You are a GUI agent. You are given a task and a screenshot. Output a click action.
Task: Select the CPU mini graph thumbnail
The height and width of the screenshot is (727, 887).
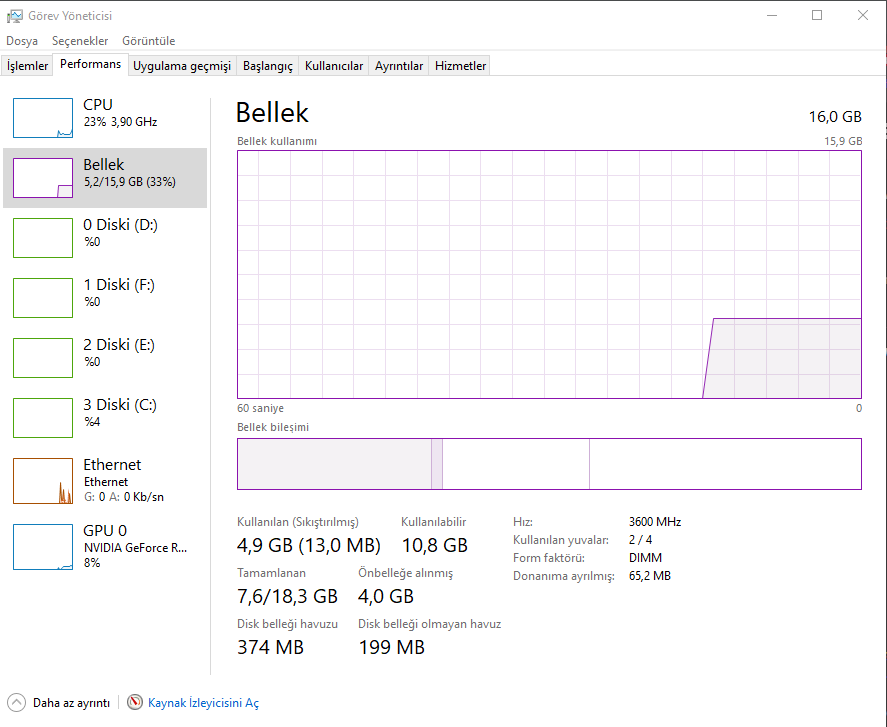pos(43,118)
